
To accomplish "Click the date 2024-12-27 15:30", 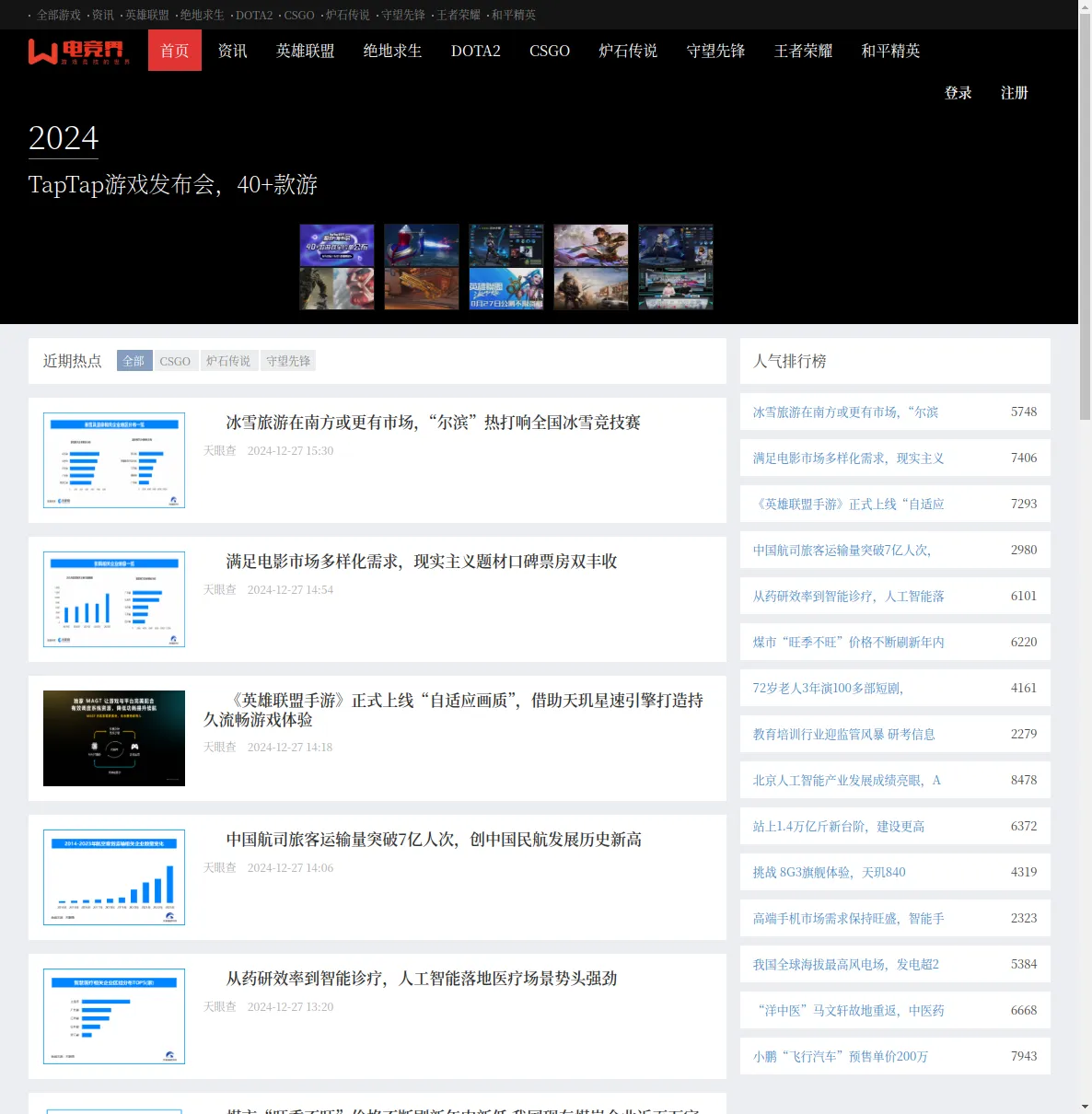I will [290, 451].
